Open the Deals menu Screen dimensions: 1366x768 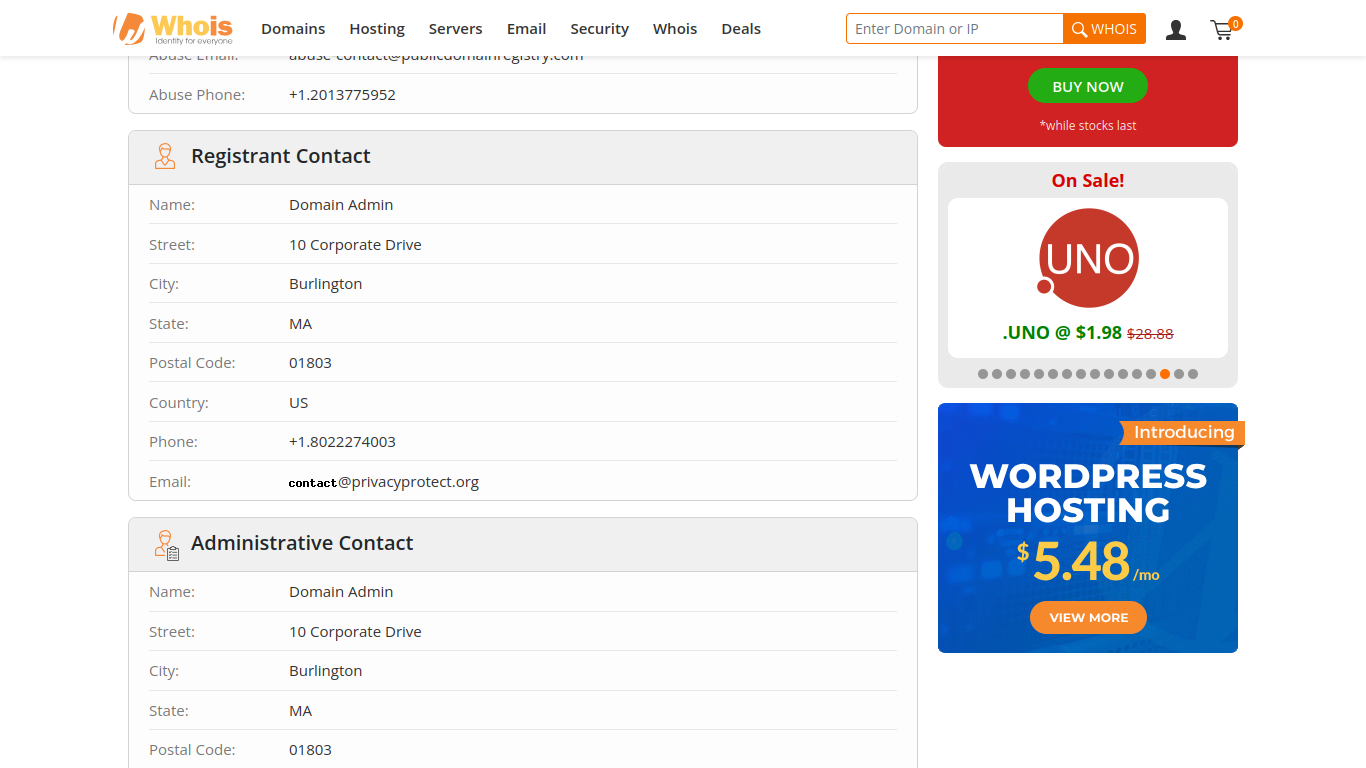[741, 29]
